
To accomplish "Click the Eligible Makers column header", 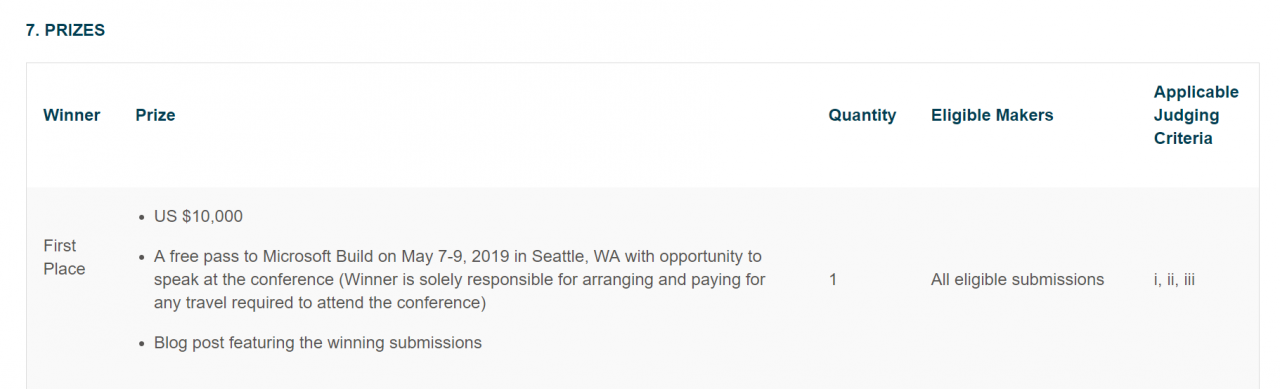I will point(992,115).
